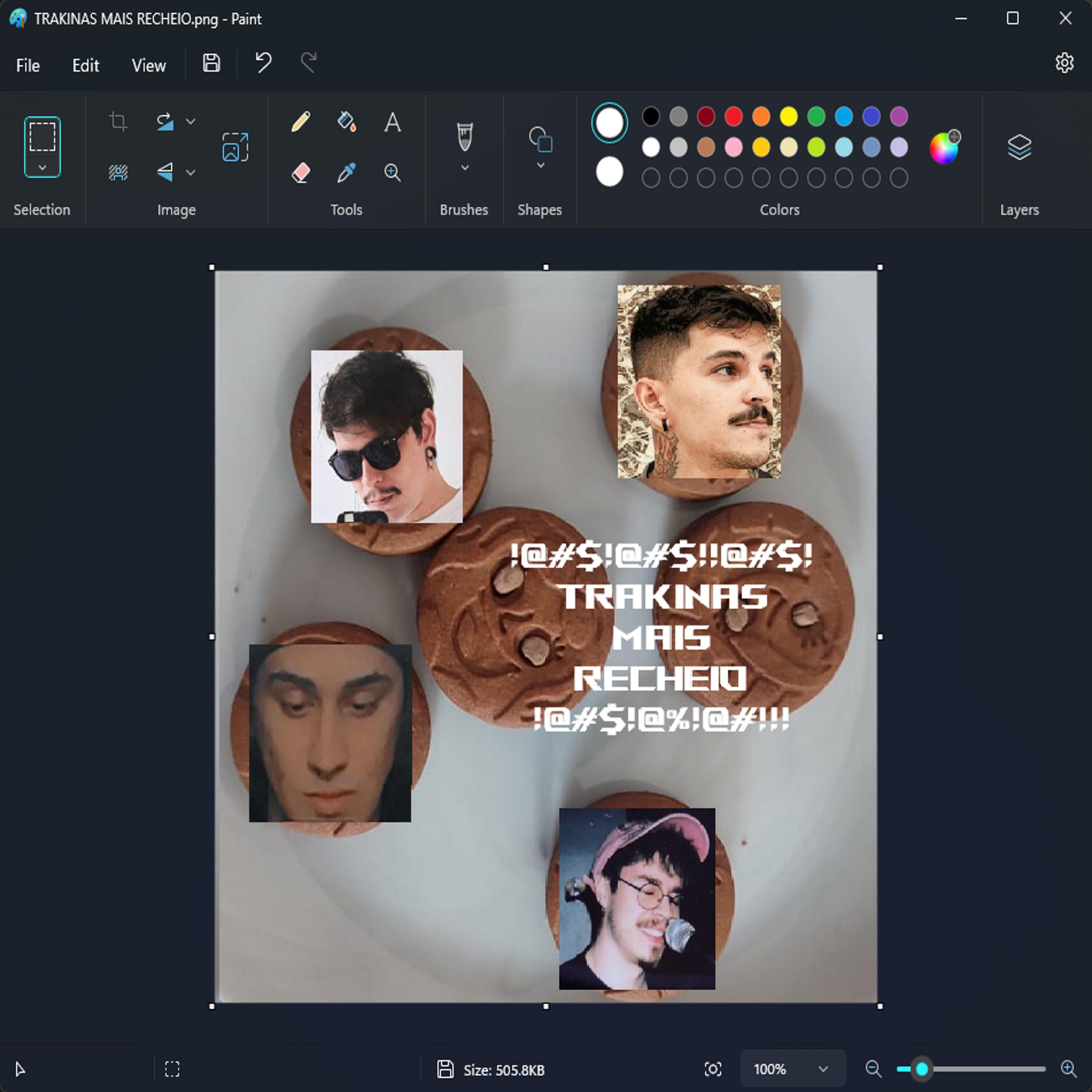1092x1092 pixels.
Task: Click the zoom slider handle
Action: tap(922, 1069)
